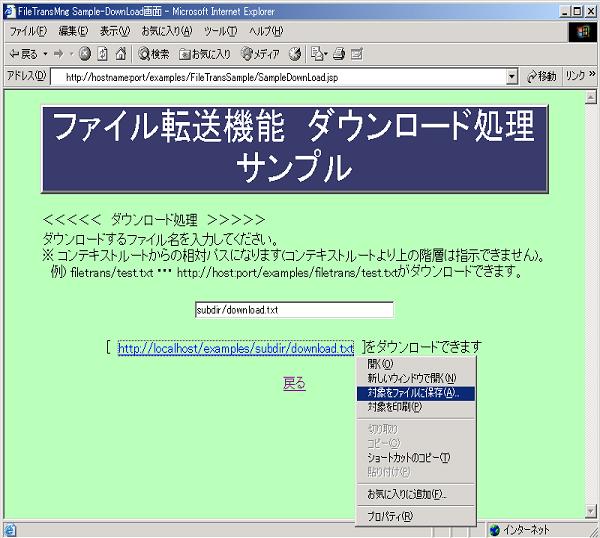The image size is (600, 538).
Task: Click the 移動 (Go) button
Action: point(541,76)
